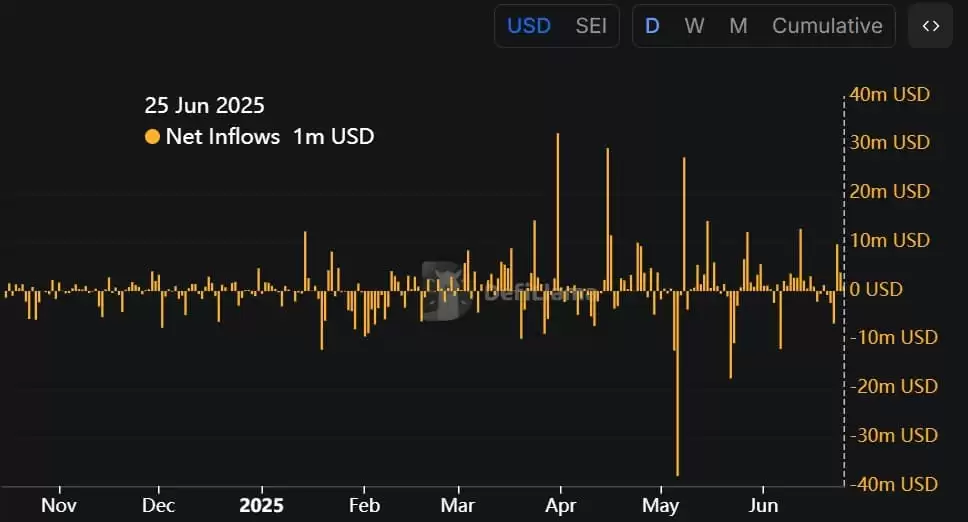Viewport: 968px width, 522px height.
Task: Click the Apr label on the time axis
Action: 560,505
